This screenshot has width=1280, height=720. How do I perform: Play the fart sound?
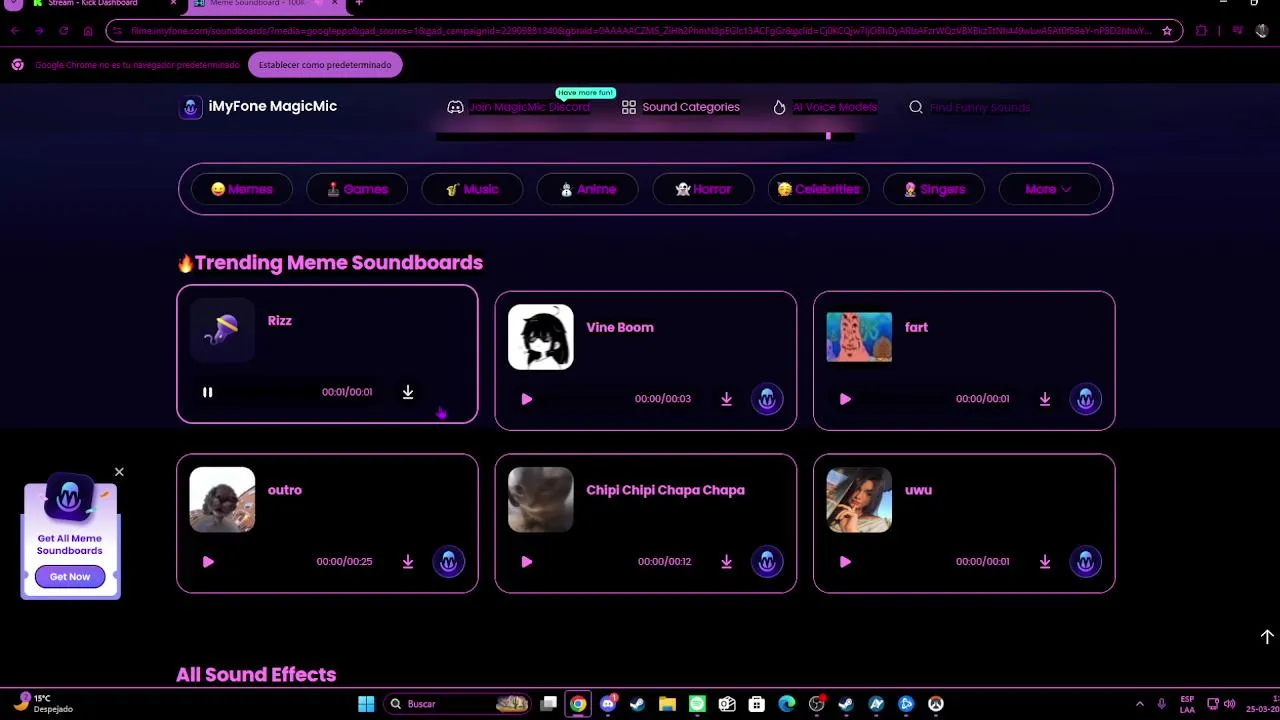click(x=845, y=399)
